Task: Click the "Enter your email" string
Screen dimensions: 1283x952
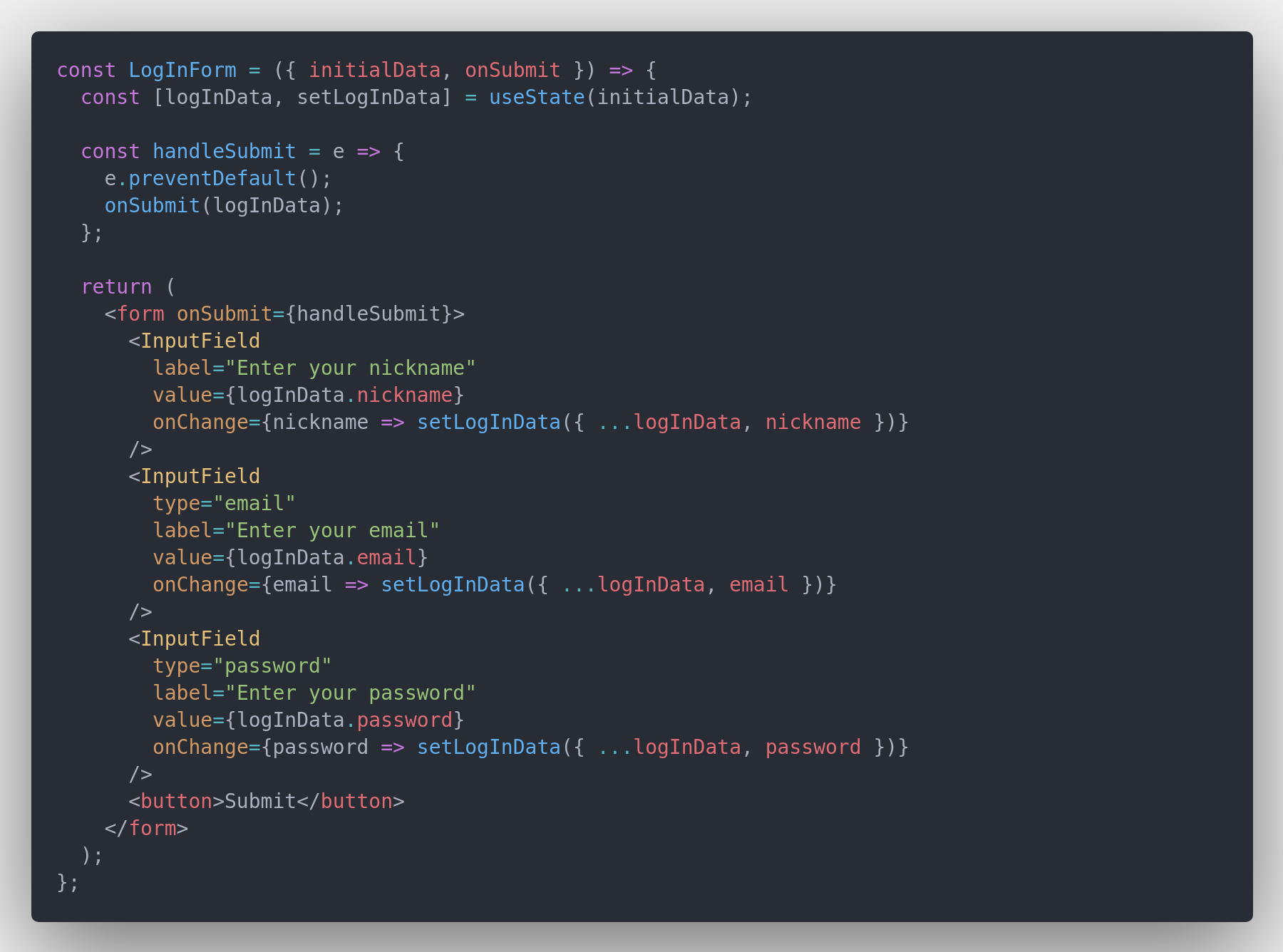Action: point(332,530)
